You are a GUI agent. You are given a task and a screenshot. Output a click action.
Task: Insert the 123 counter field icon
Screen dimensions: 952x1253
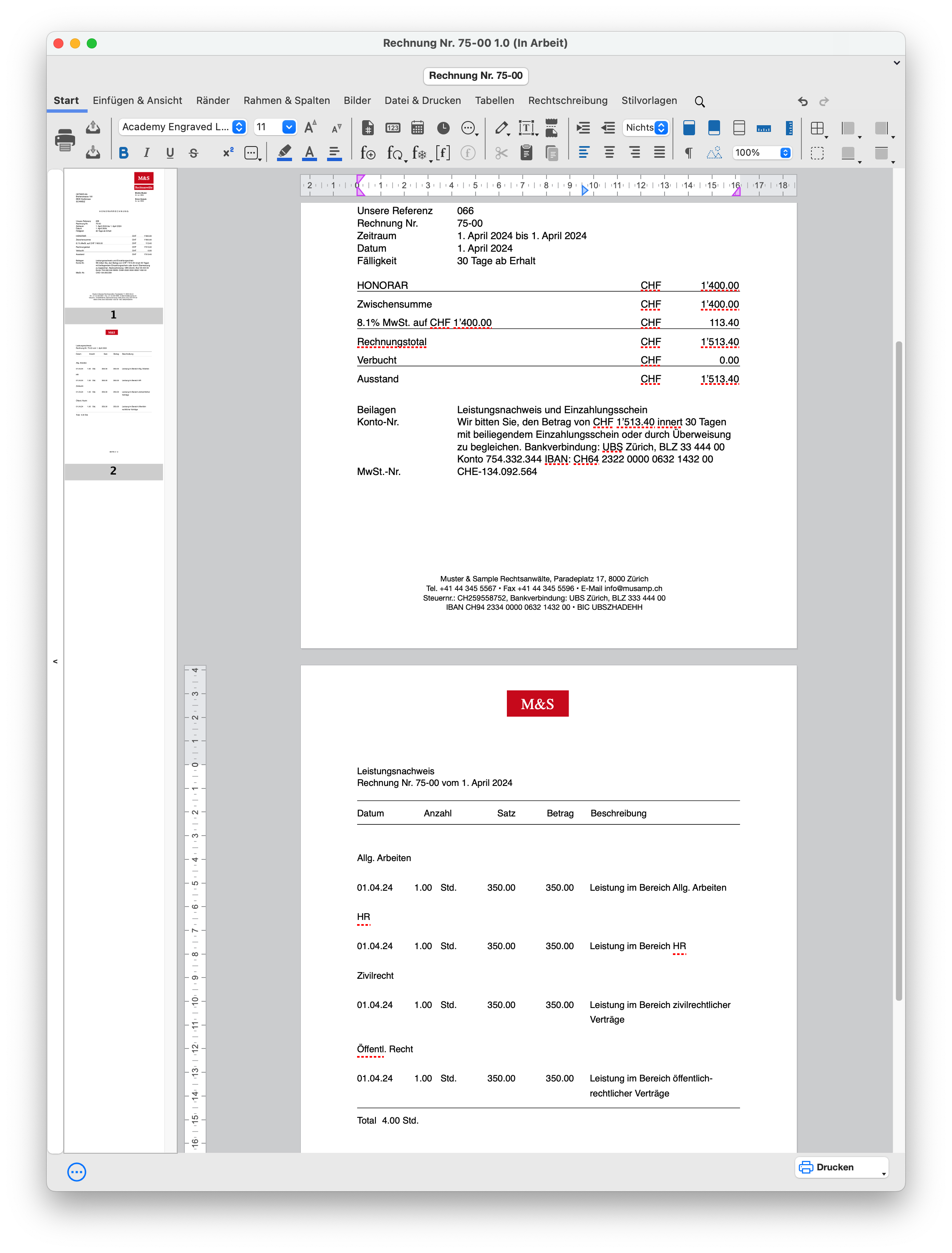pos(393,128)
